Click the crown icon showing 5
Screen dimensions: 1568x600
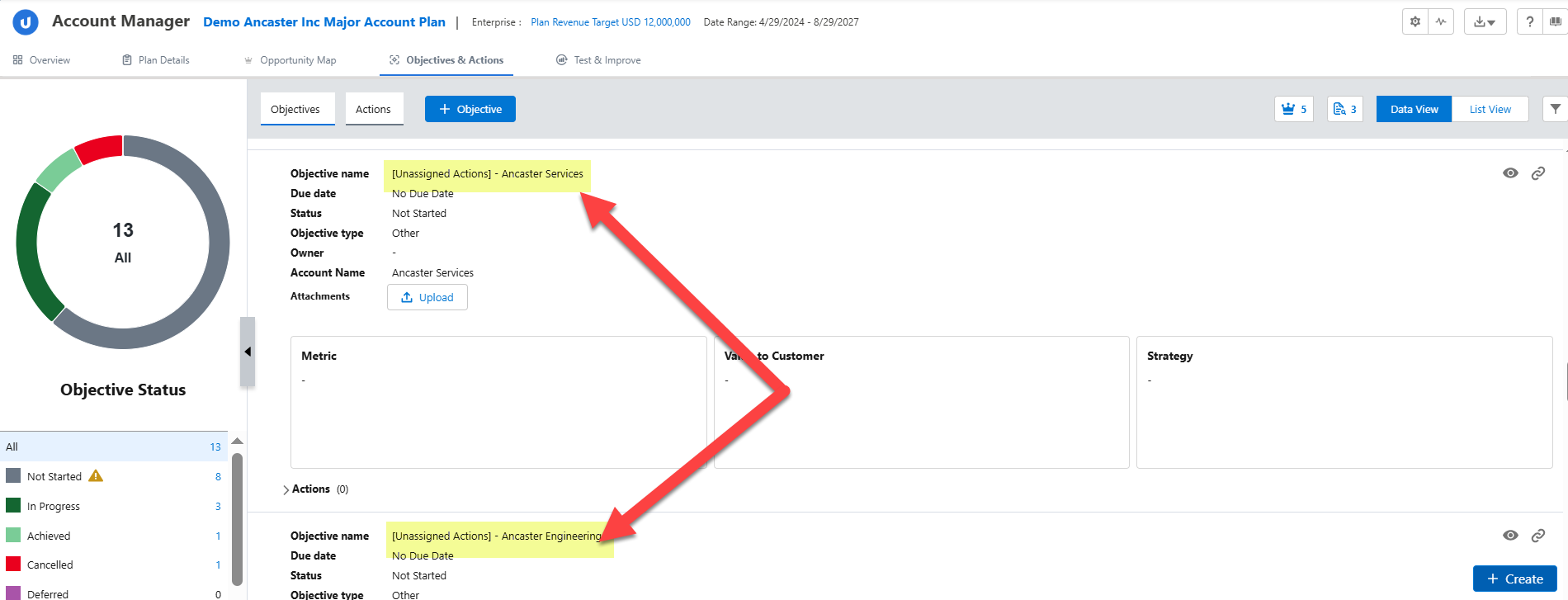(1293, 109)
